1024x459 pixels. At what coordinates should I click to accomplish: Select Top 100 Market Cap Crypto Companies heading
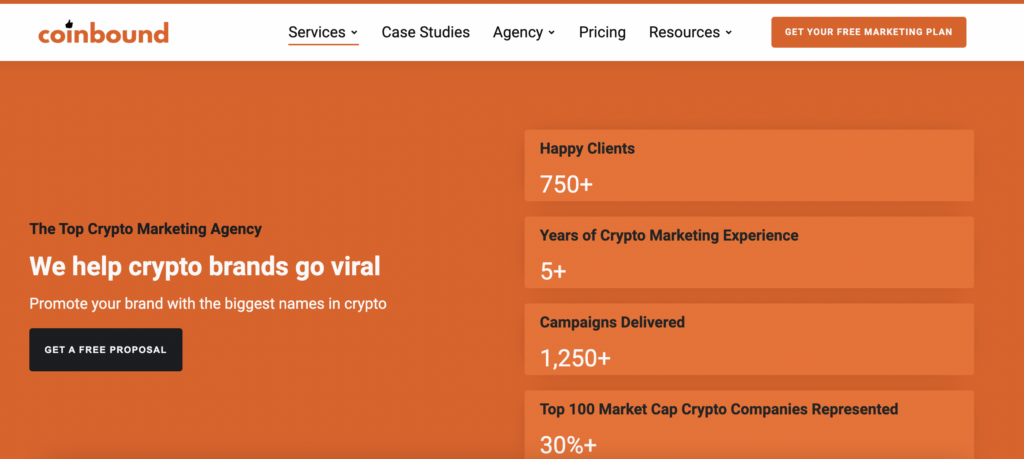718,409
